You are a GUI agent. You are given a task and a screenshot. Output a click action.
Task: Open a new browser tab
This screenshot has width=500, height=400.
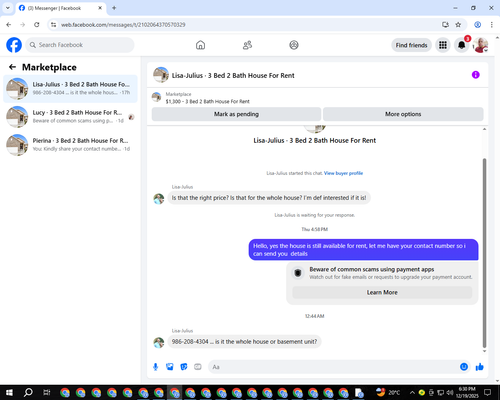[x=114, y=8]
